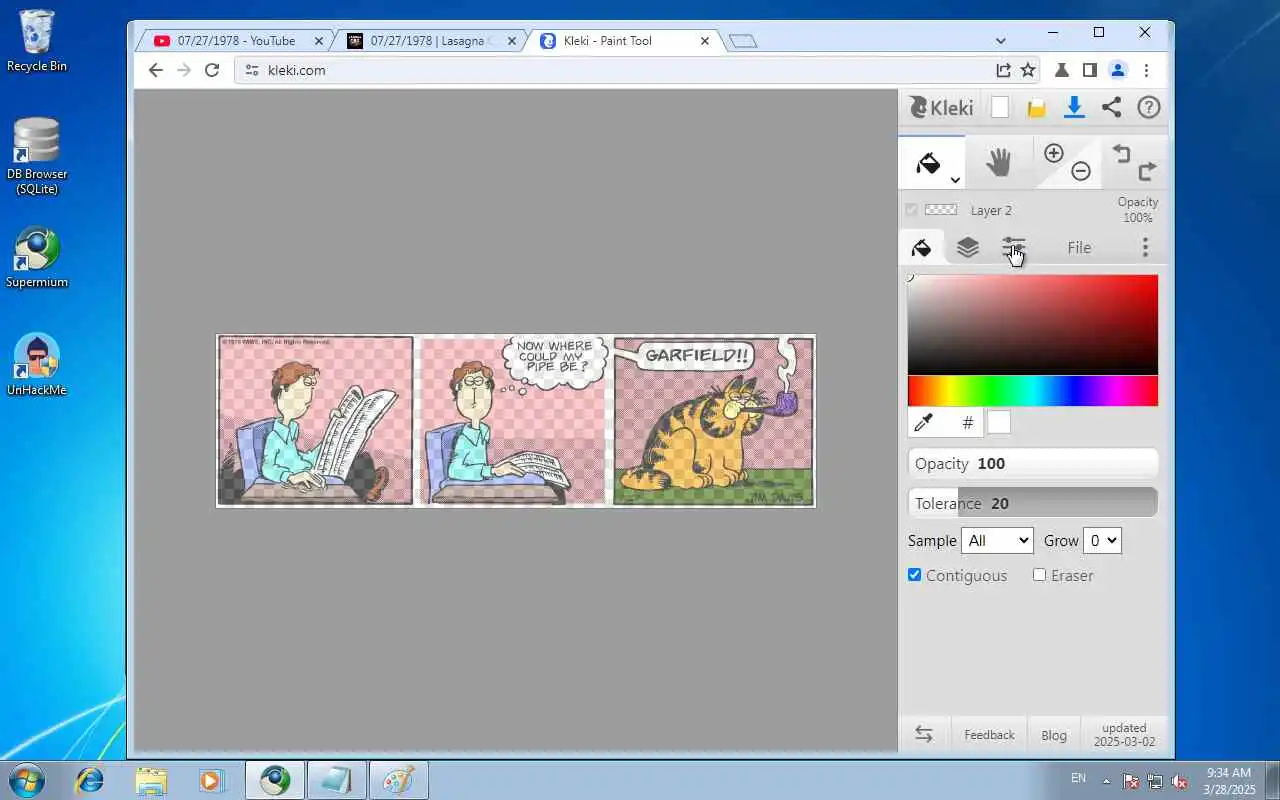Redo the last undone action
Screen dimensions: 1280x800
pyautogui.click(x=1148, y=171)
